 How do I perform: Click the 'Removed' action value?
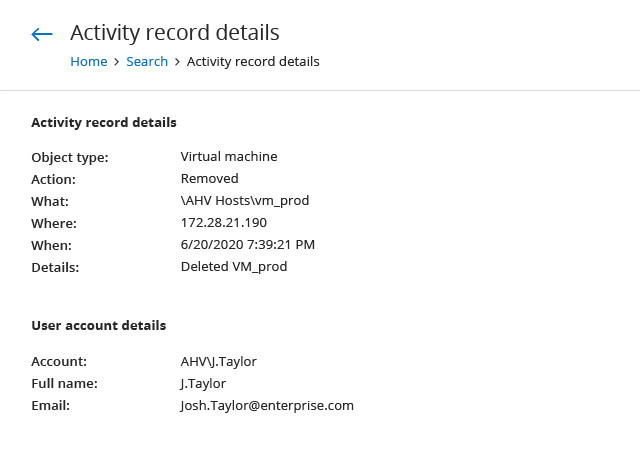pos(209,179)
